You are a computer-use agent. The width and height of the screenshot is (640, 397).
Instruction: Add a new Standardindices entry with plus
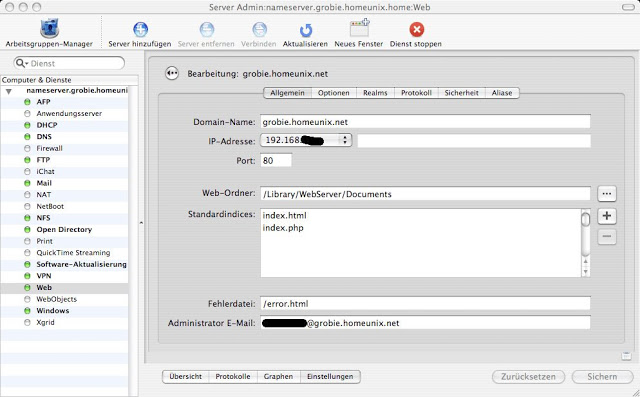[607, 216]
